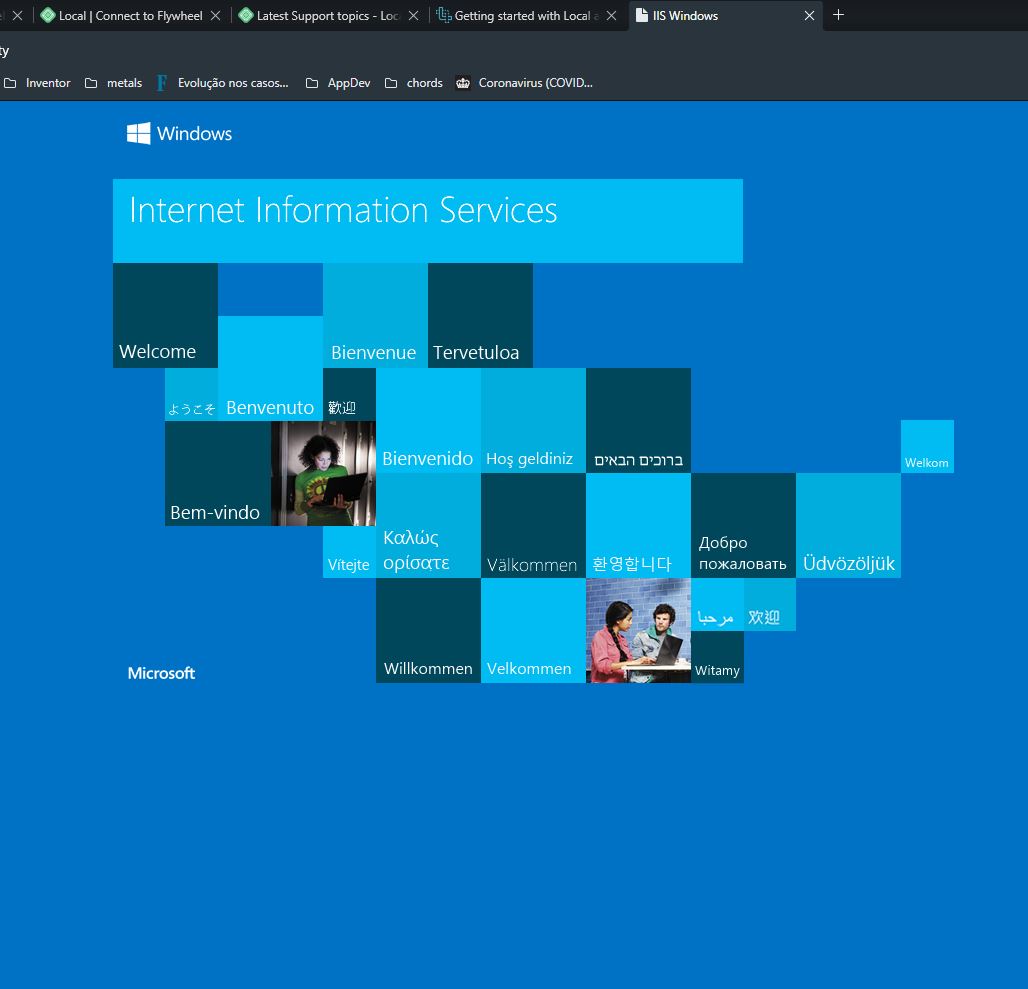The height and width of the screenshot is (989, 1028).
Task: Click the Windows wordmark text
Action: point(194,134)
